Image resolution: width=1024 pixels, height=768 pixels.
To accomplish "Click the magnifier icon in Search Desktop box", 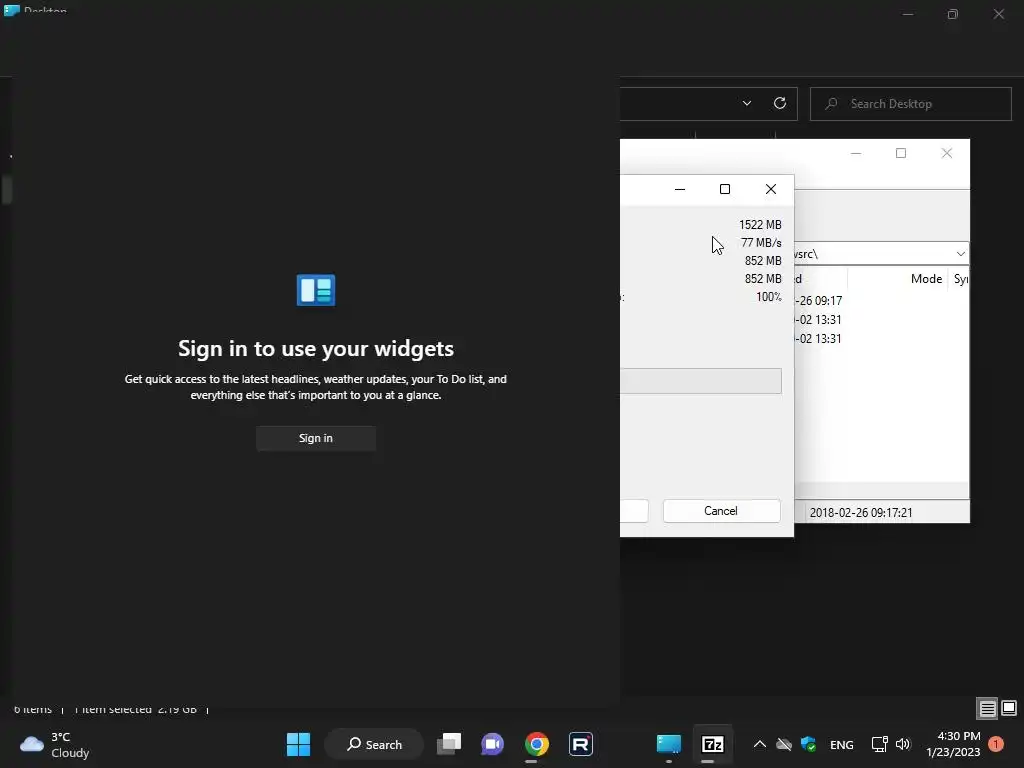I will click(831, 104).
